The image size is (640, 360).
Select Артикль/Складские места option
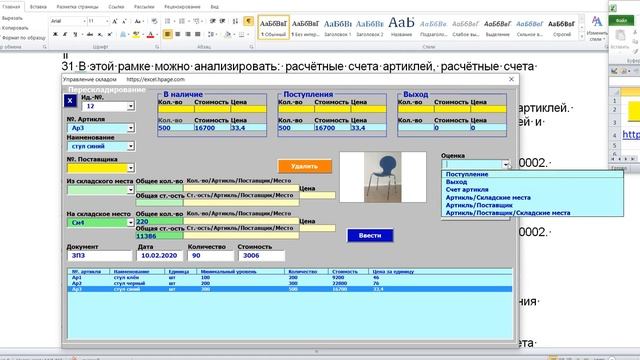(533, 198)
